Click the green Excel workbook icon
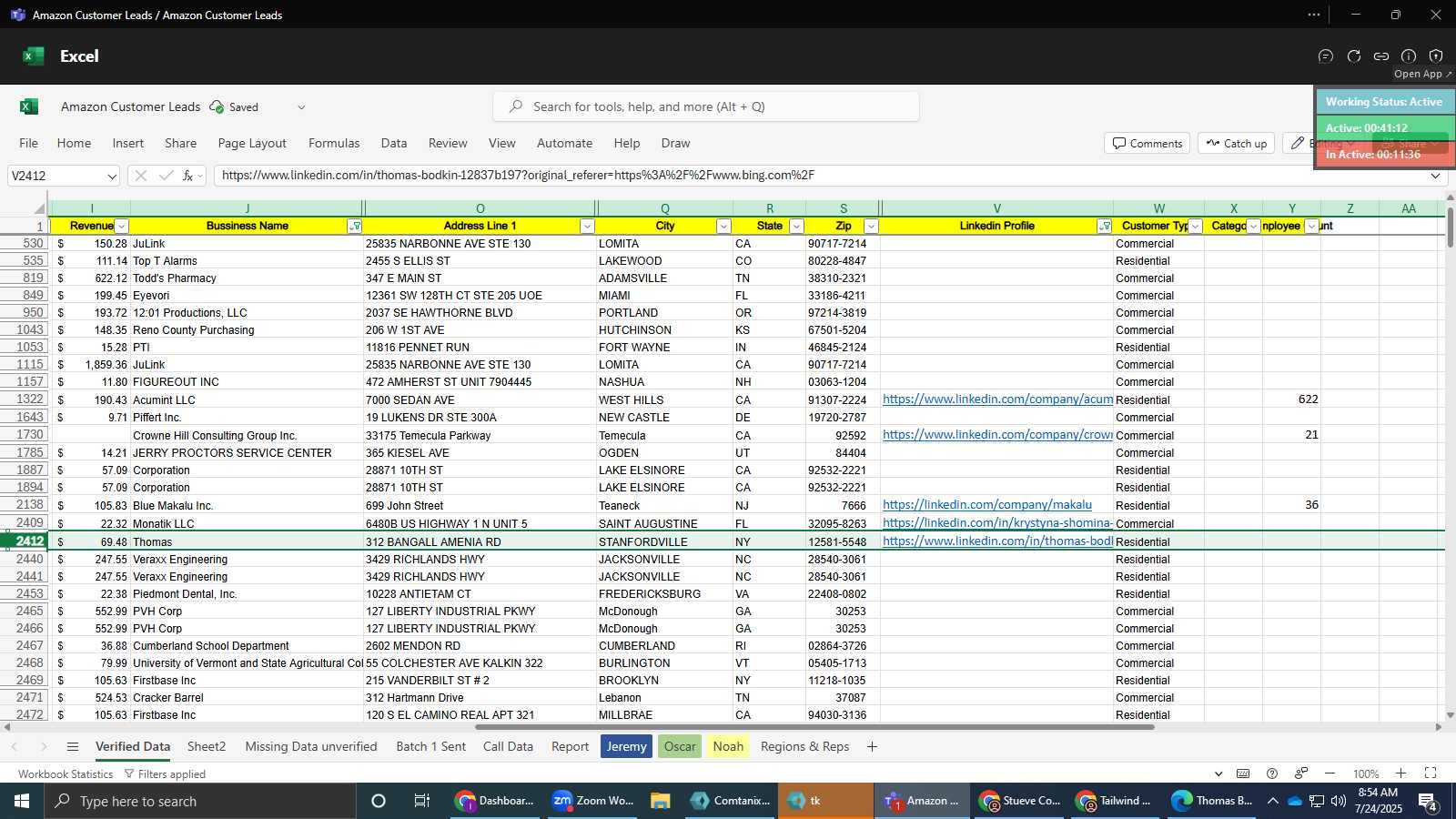1456x819 pixels. pyautogui.click(x=29, y=106)
